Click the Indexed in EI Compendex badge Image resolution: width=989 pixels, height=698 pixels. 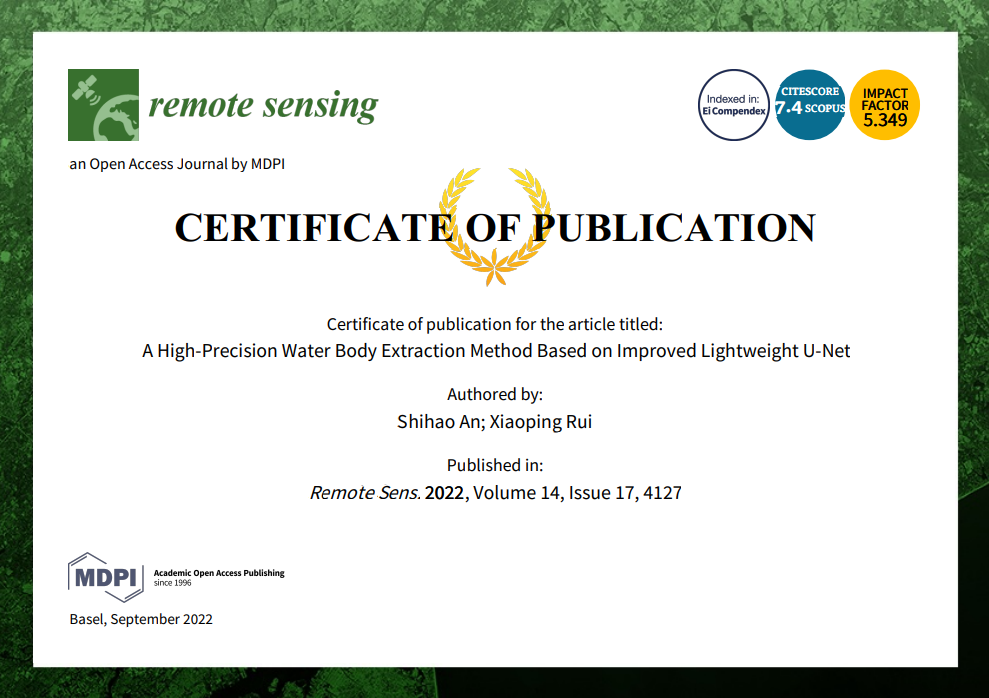pos(733,105)
